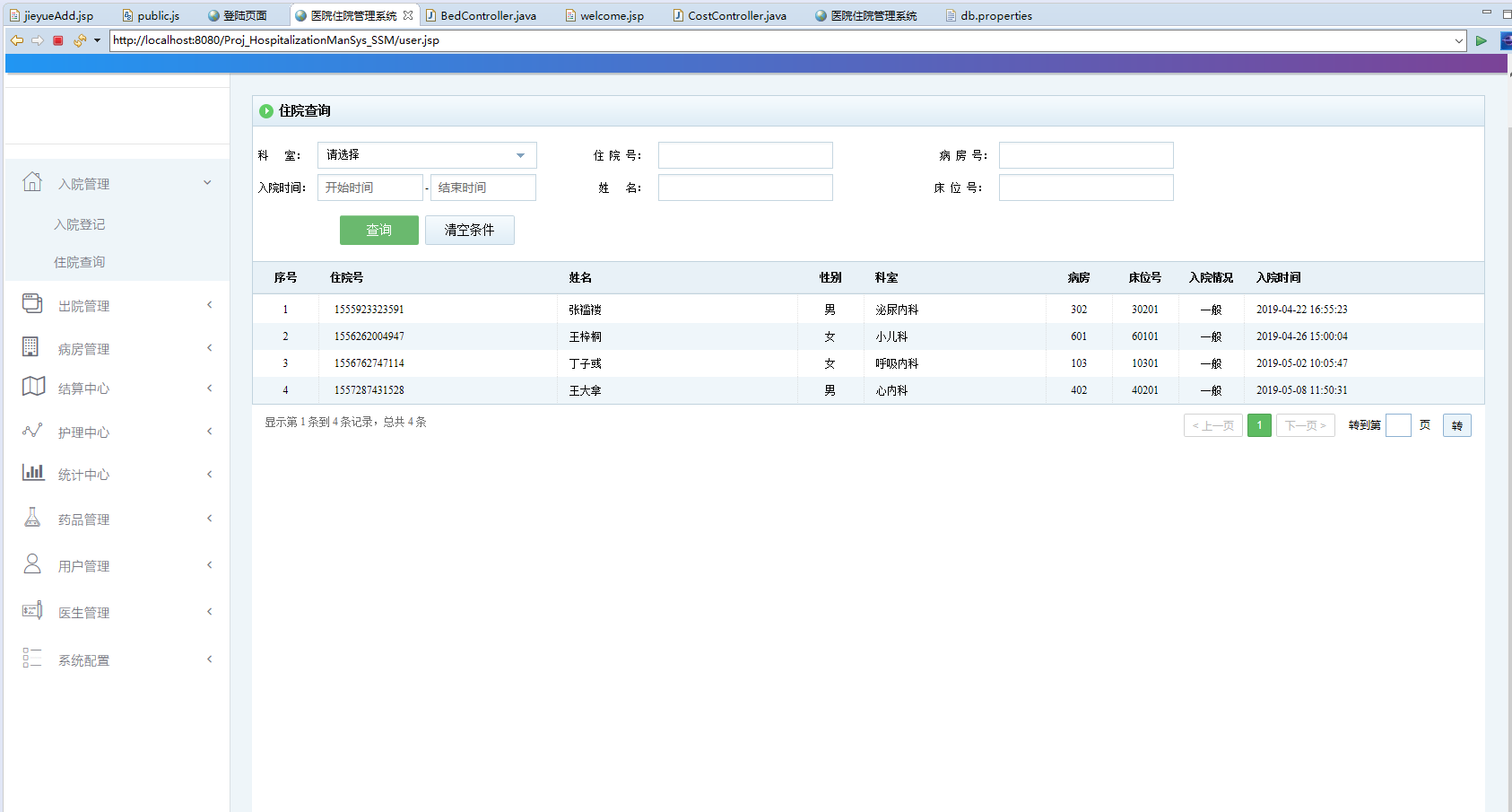Collapse the 入院管理 menu section
1512x812 pixels.
coord(207,182)
